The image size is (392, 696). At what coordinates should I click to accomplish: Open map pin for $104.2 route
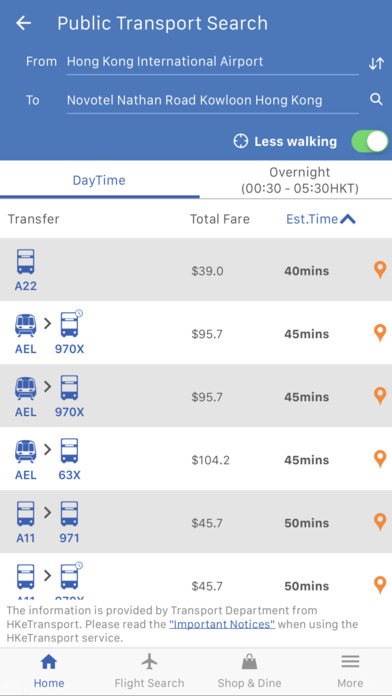coord(380,459)
